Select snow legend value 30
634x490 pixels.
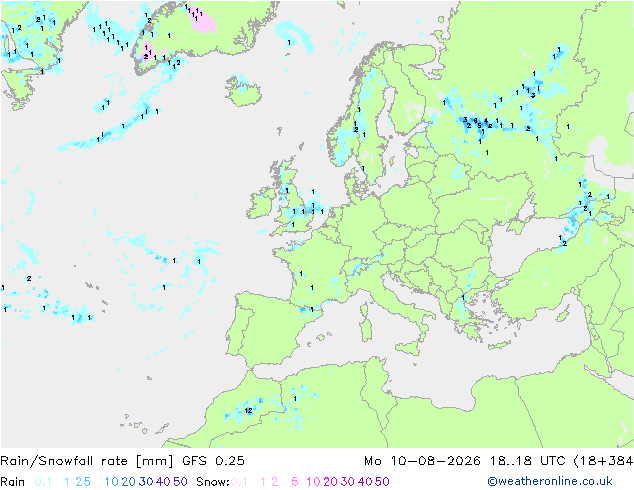[x=348, y=482]
